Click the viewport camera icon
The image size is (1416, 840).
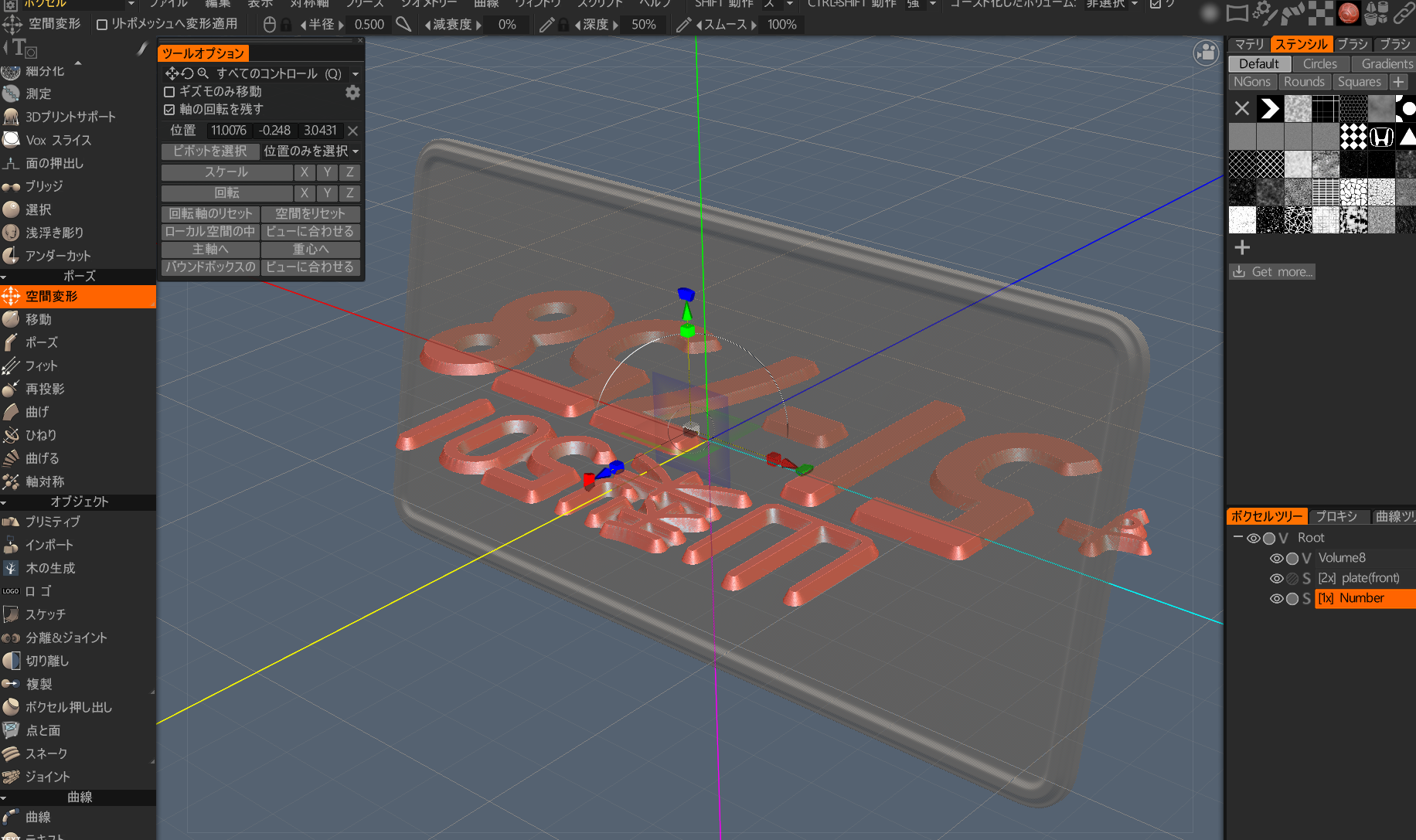click(1206, 53)
